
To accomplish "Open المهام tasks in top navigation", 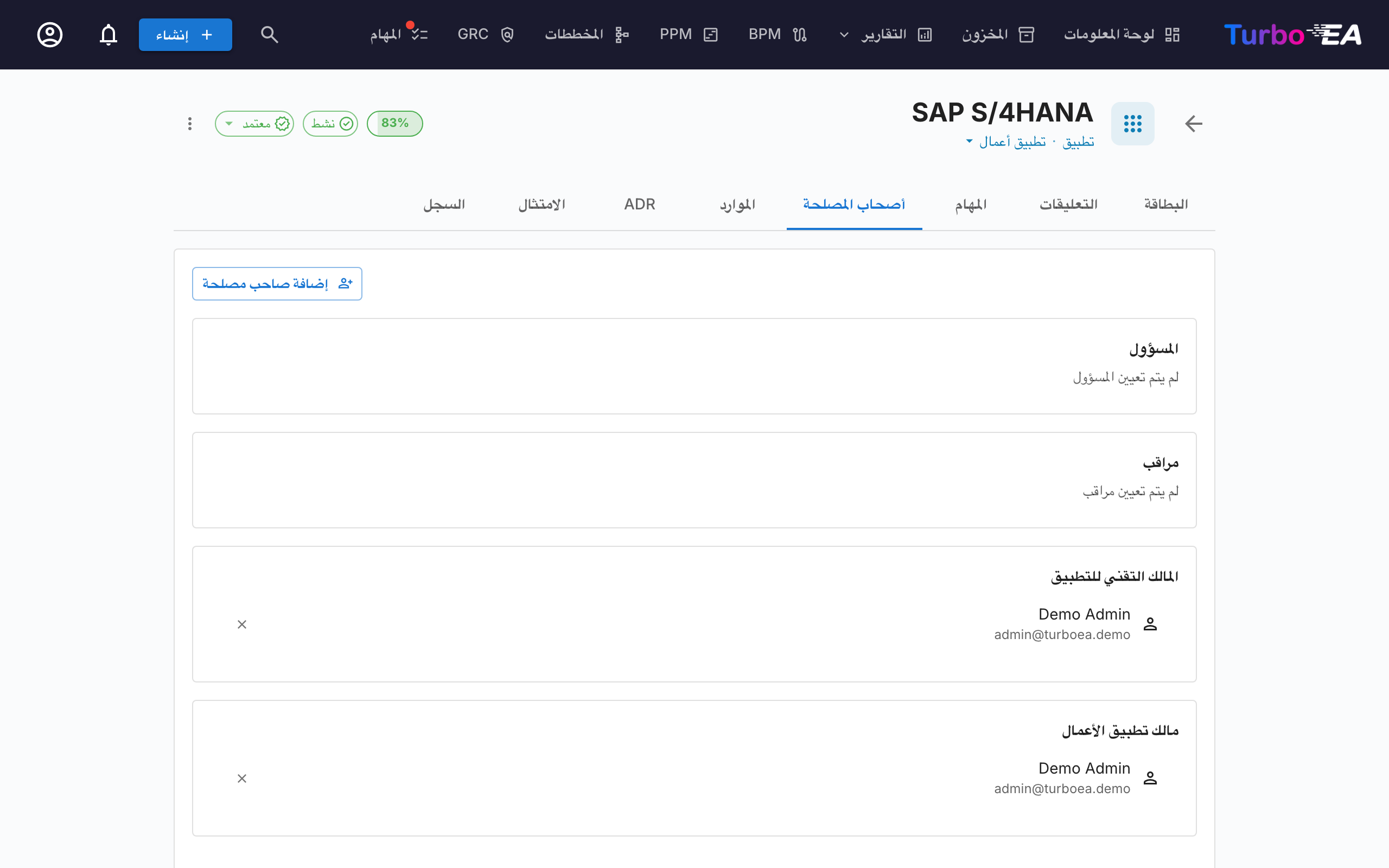I will point(399,34).
